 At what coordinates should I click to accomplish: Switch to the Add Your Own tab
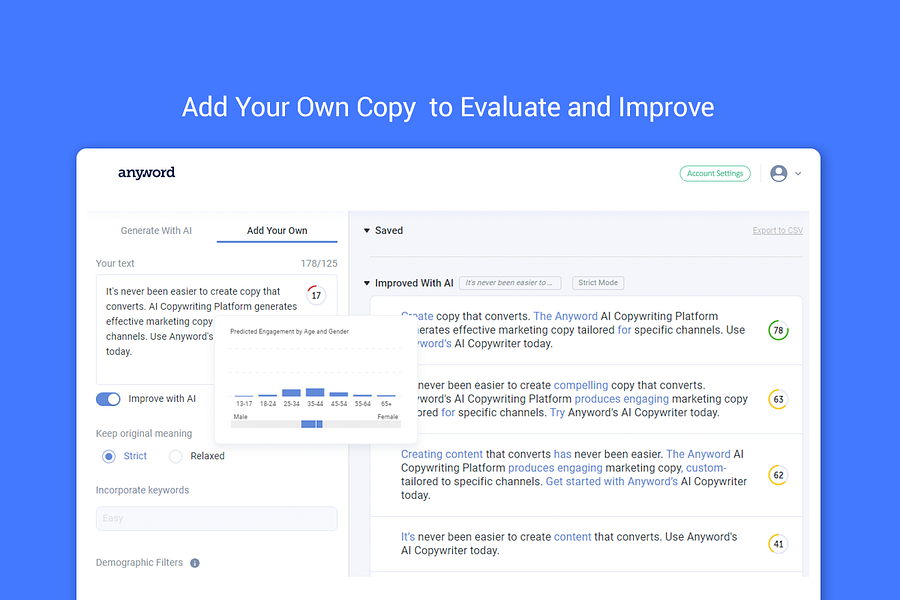(277, 230)
